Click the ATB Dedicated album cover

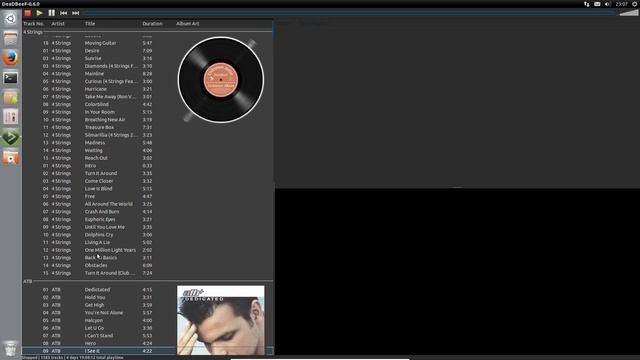(221, 320)
